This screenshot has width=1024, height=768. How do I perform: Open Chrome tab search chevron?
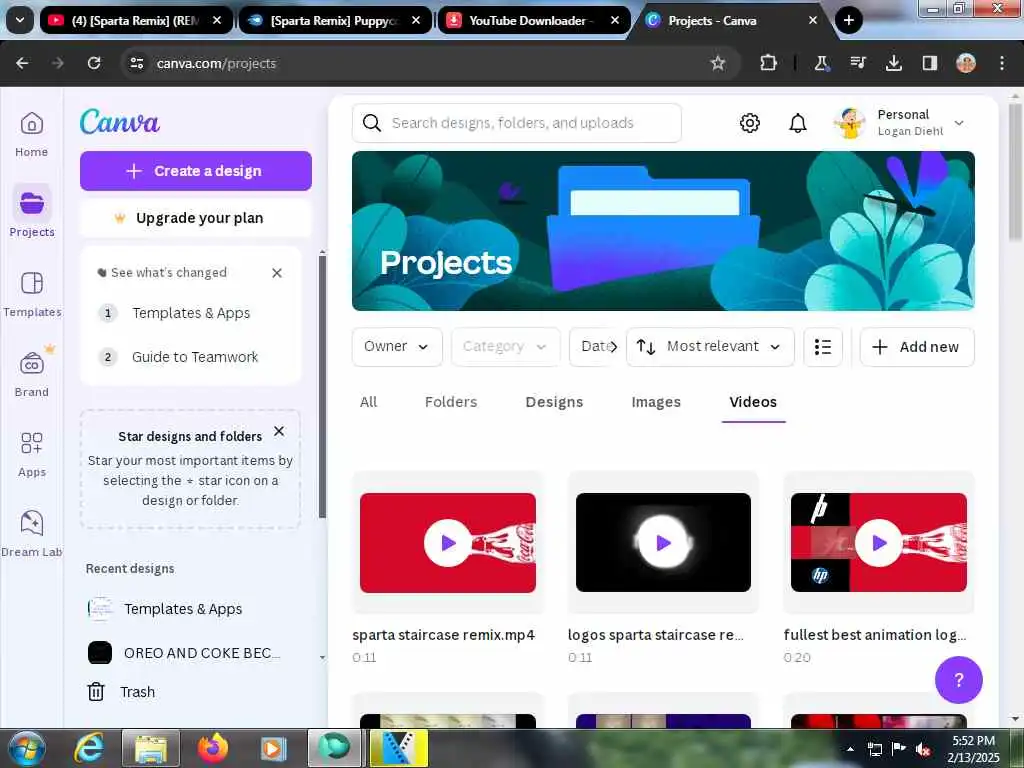pos(20,20)
